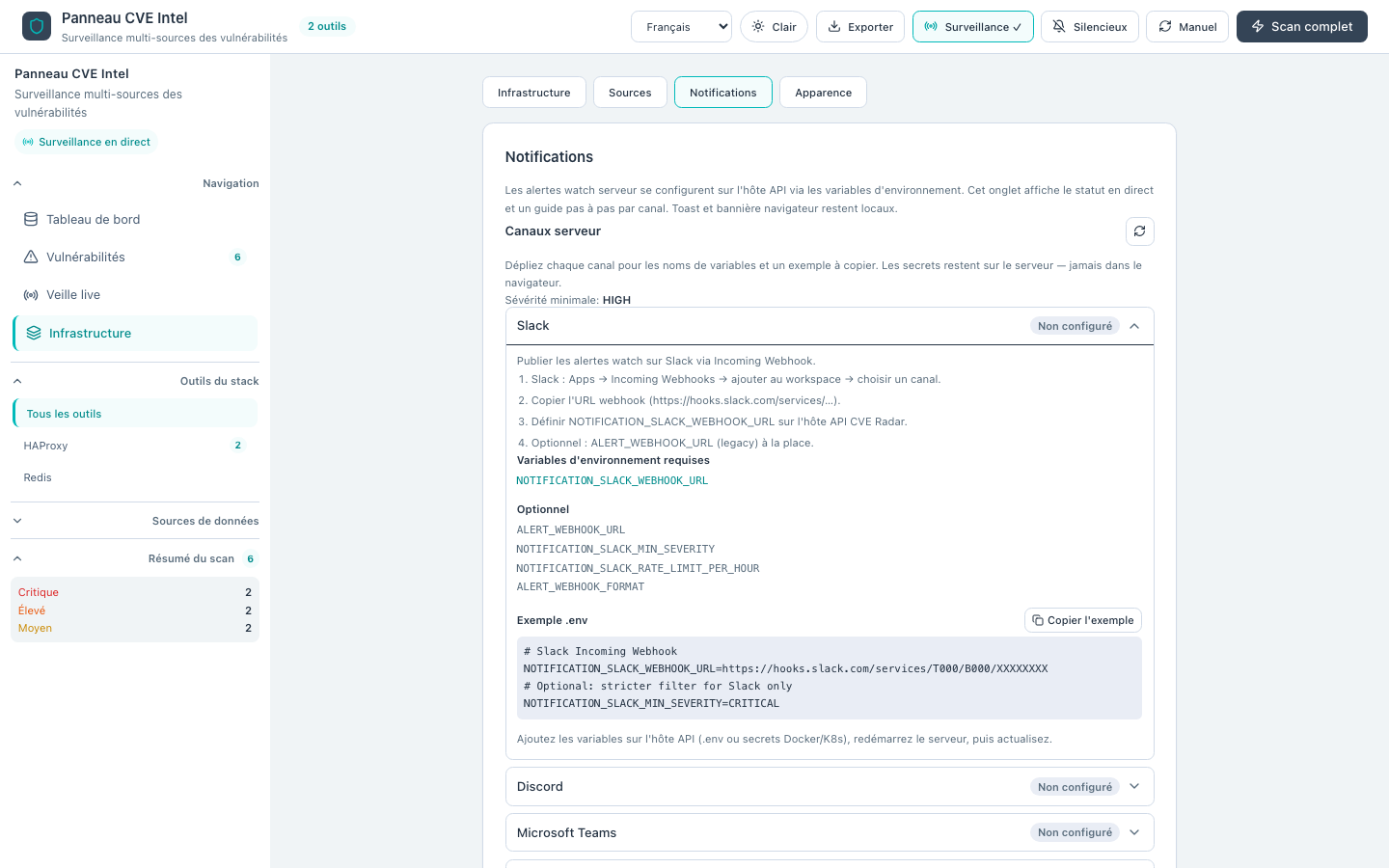Toggle Surveillance mode in header

[x=972, y=27]
